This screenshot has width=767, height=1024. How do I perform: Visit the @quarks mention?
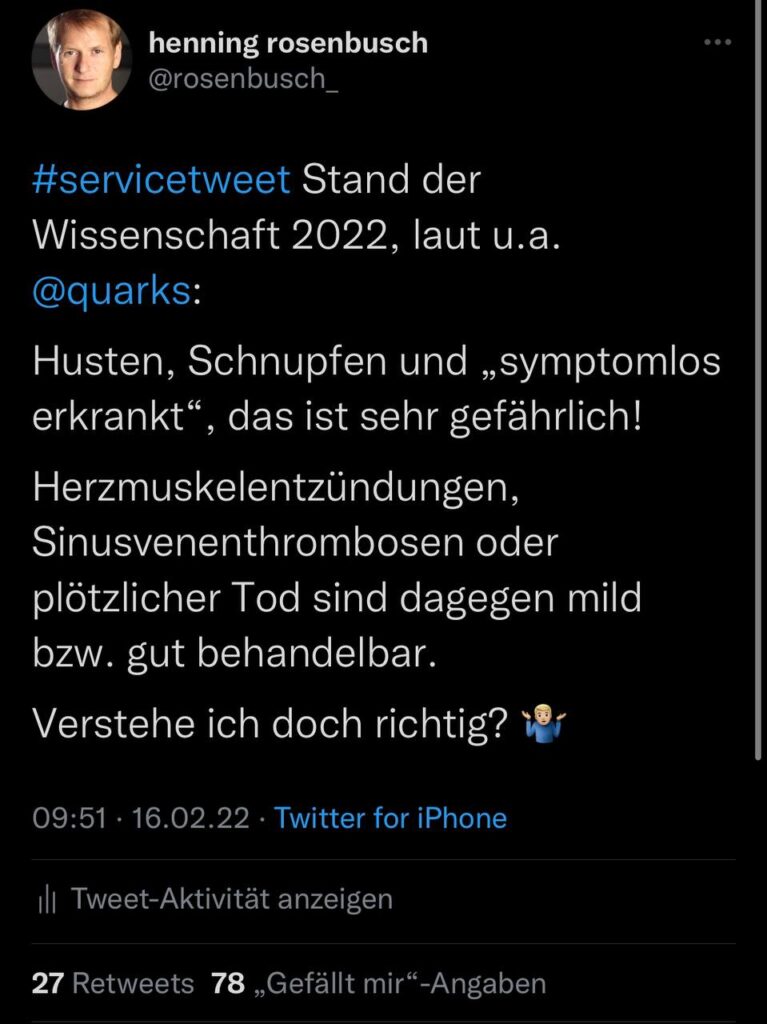click(x=111, y=295)
